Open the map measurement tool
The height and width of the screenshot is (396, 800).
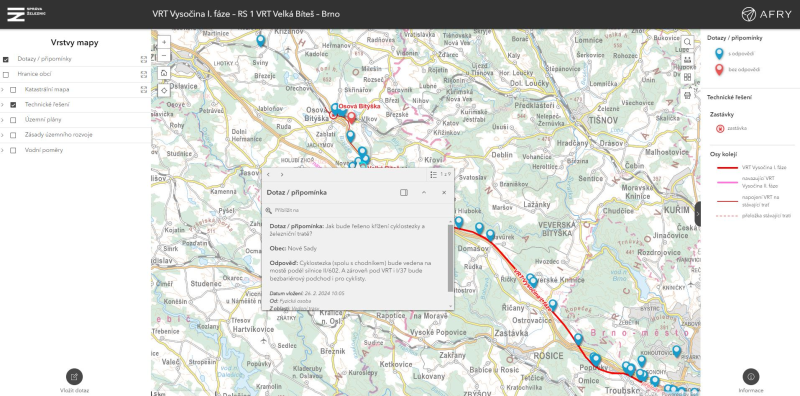(687, 60)
